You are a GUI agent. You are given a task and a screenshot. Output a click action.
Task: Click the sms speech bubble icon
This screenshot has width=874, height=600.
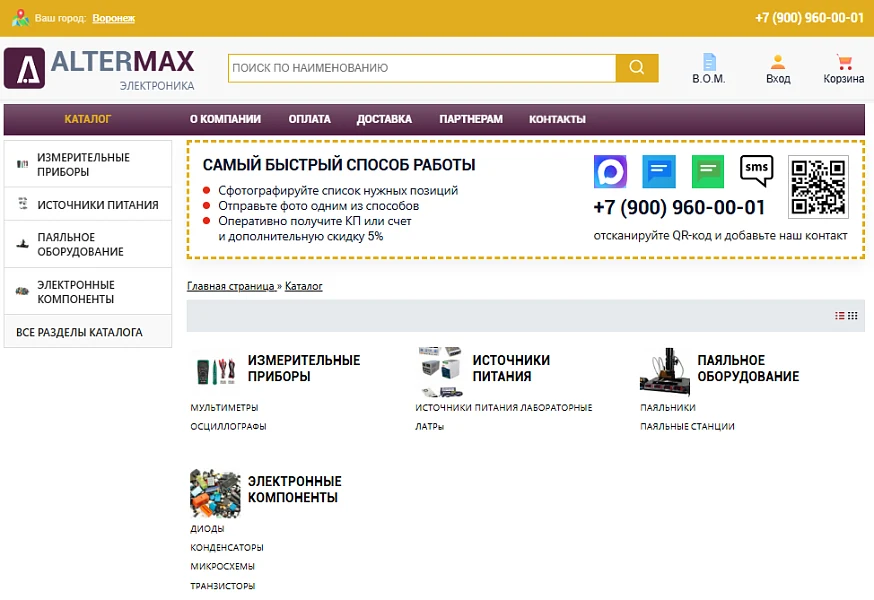[756, 171]
